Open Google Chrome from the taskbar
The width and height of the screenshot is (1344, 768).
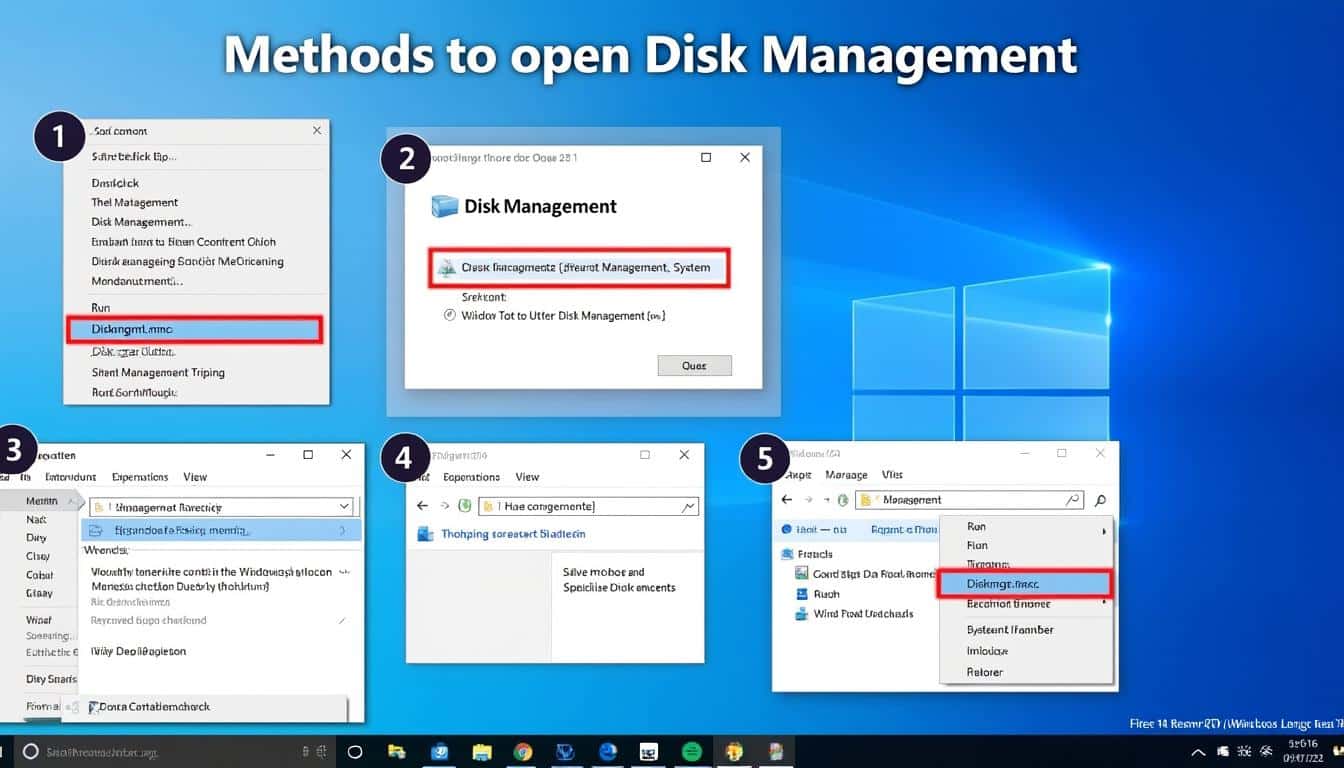[x=521, y=750]
